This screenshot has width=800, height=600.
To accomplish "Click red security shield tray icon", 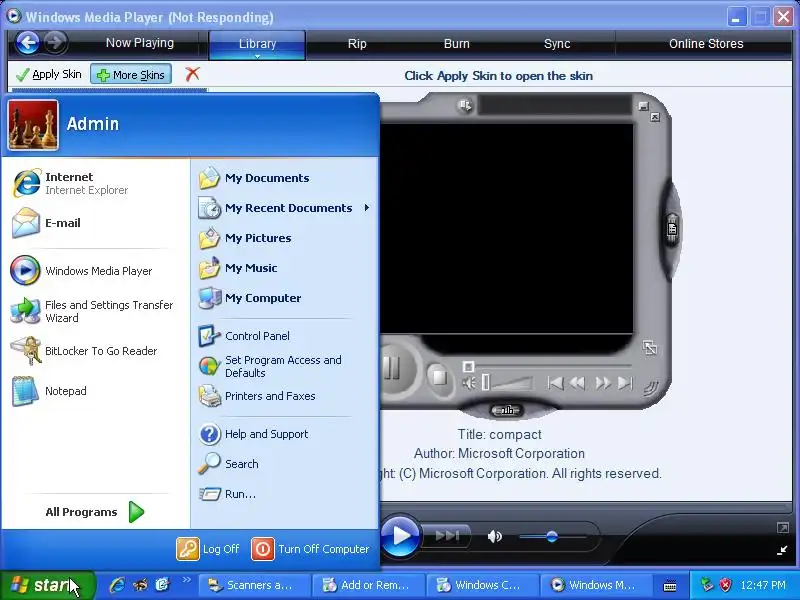I will (x=725, y=585).
